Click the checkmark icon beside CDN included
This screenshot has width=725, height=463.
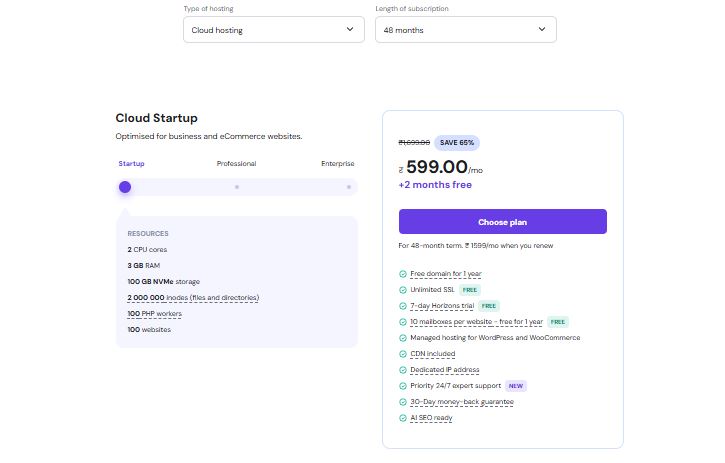coord(403,353)
